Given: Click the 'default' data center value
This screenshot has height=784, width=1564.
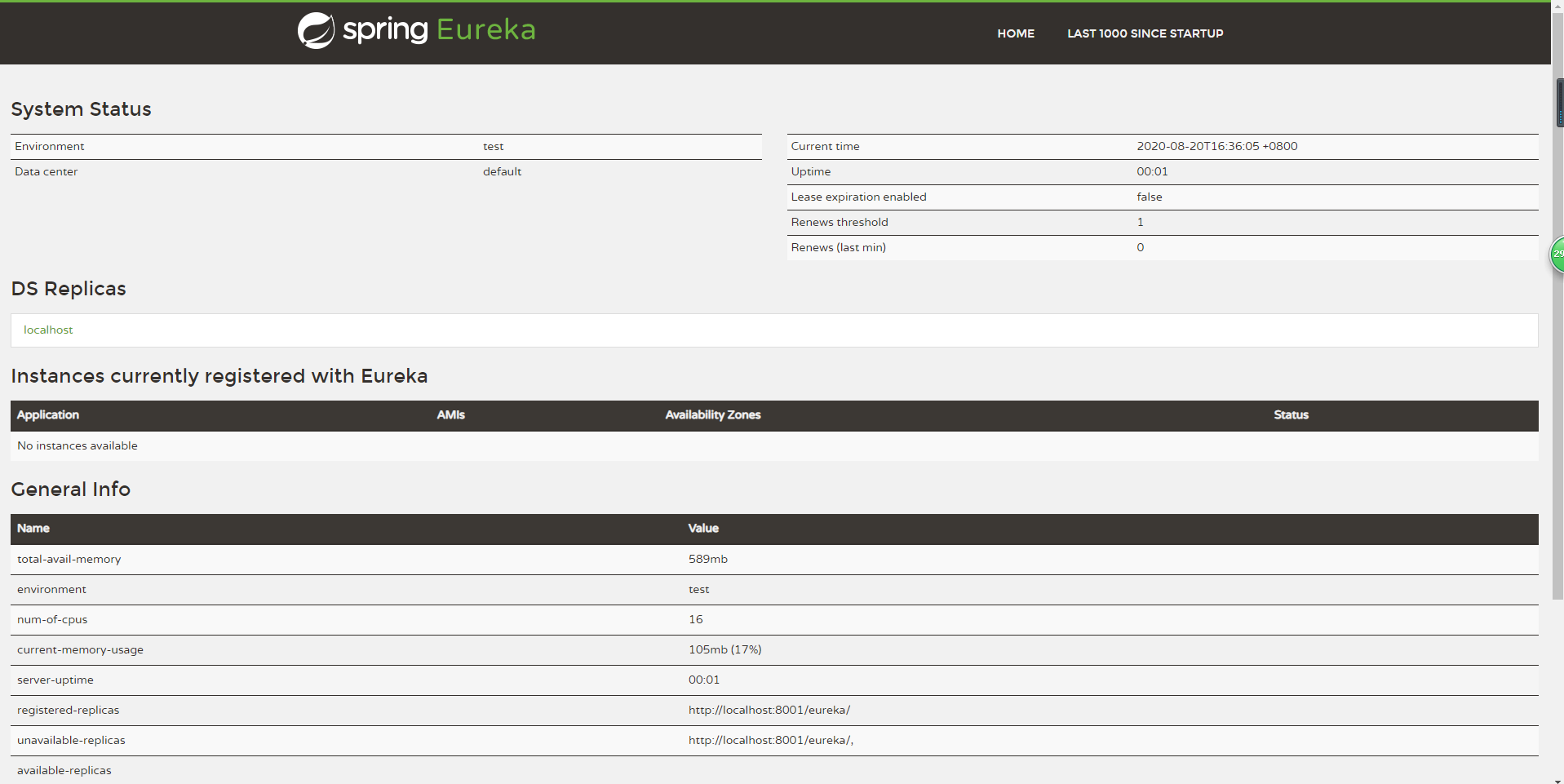Looking at the screenshot, I should coord(502,171).
